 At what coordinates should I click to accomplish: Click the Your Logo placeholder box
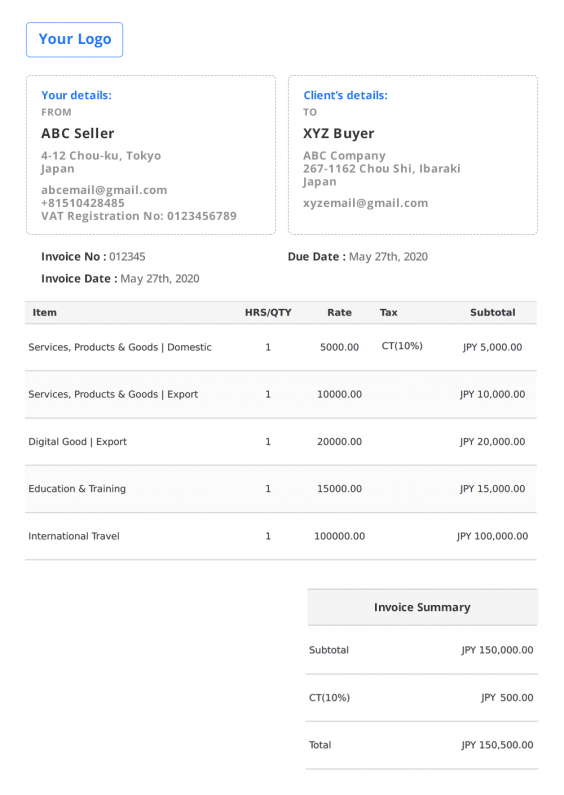[75, 40]
